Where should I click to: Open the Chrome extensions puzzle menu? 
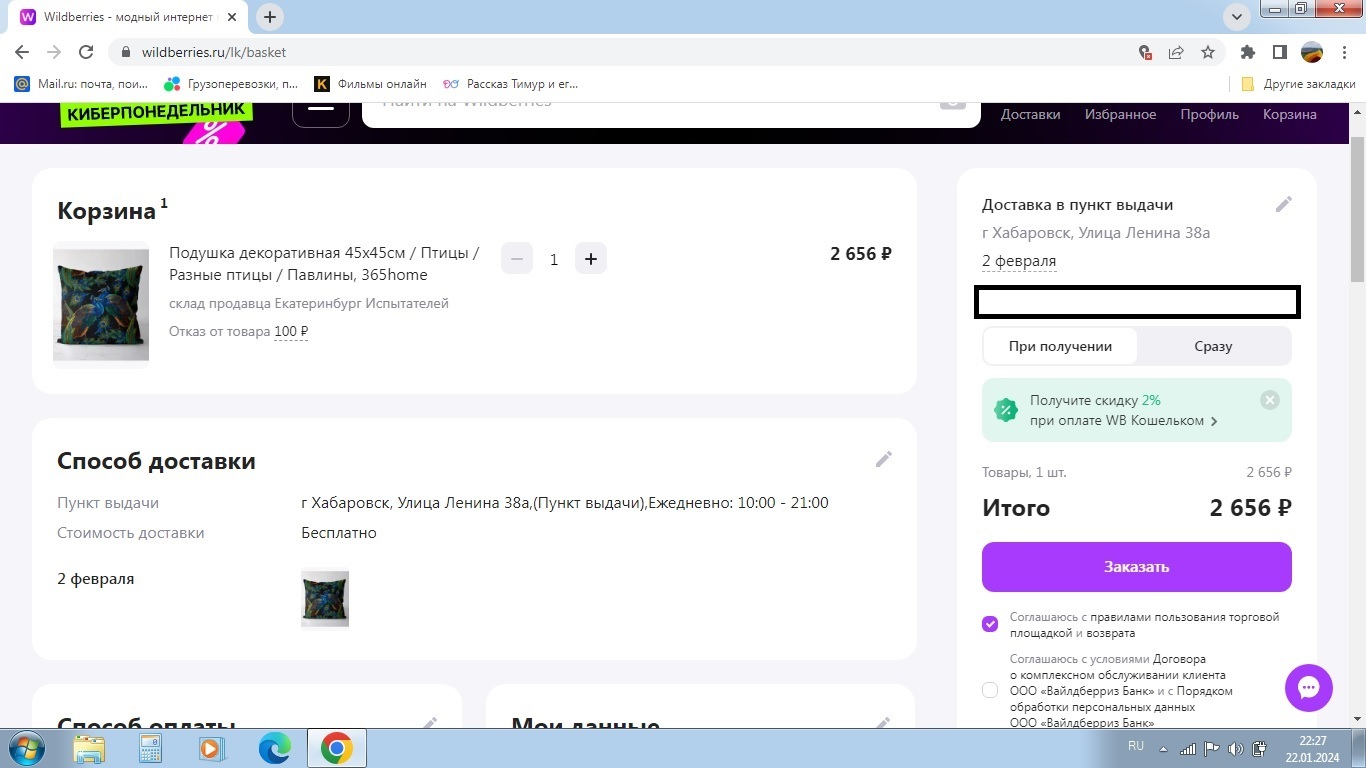point(1248,52)
